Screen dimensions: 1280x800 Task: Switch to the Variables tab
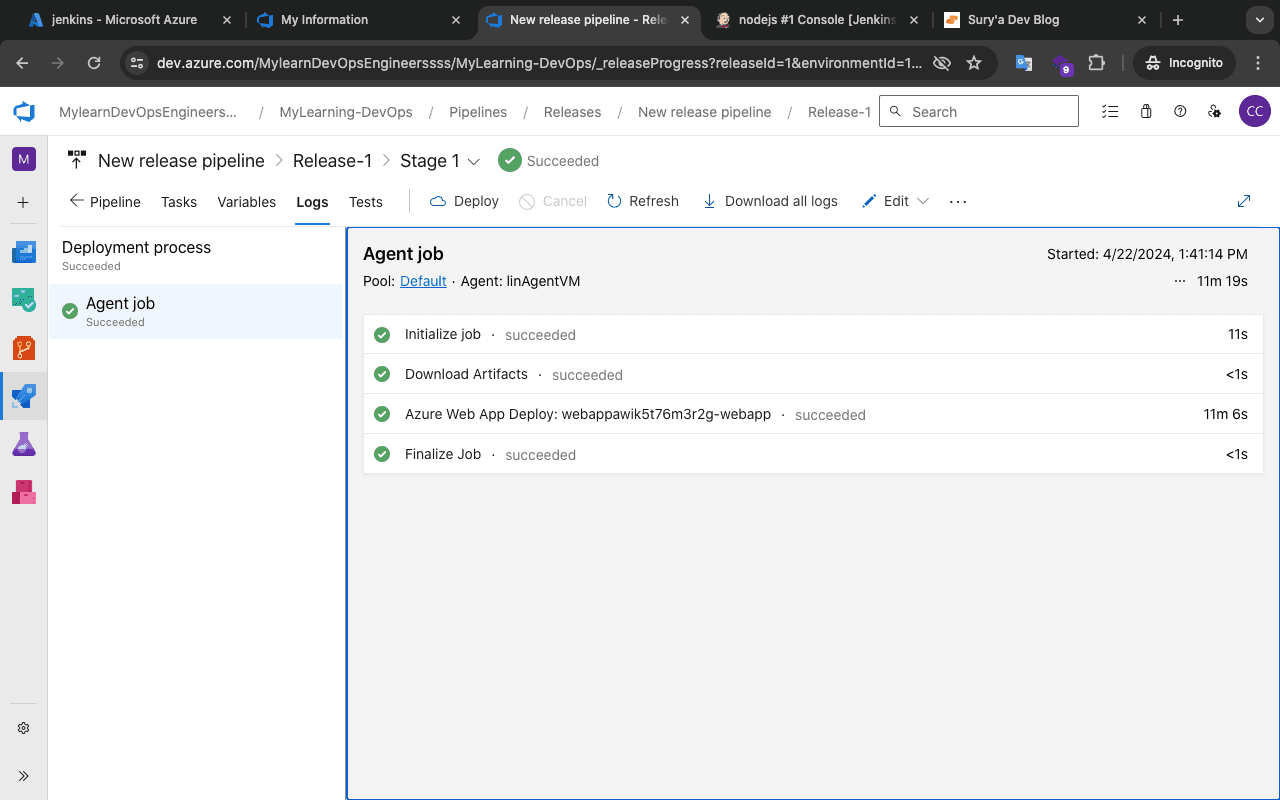246,201
